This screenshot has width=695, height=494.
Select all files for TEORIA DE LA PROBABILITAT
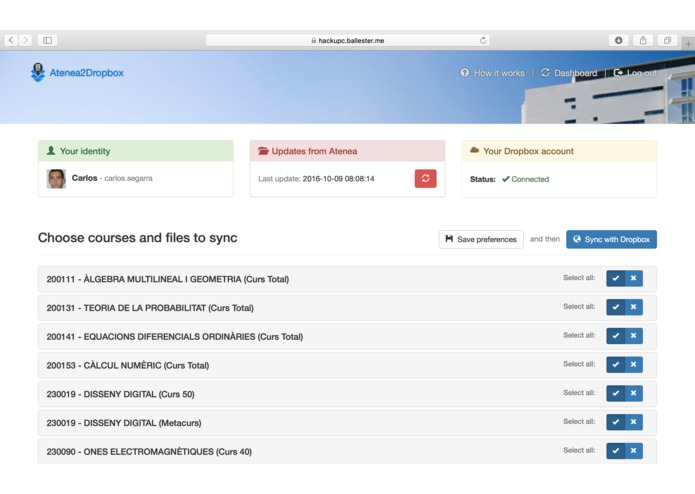pyautogui.click(x=615, y=307)
